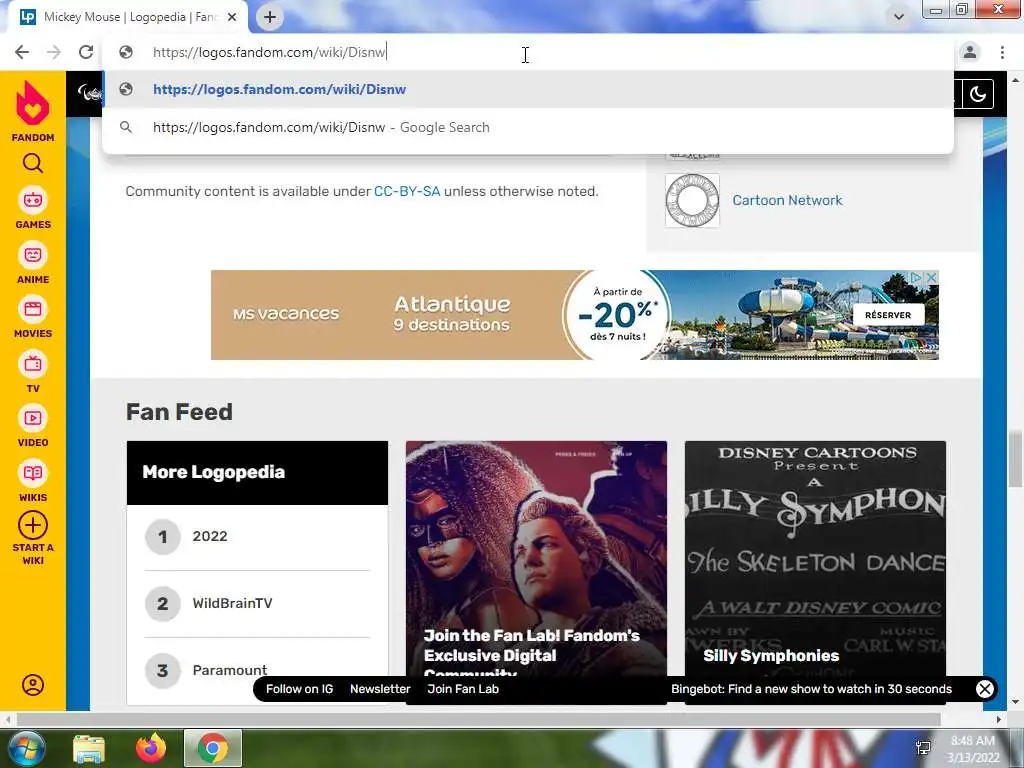Image resolution: width=1024 pixels, height=768 pixels.
Task: Close the Mickey Mouse Logopedia tab
Action: click(x=232, y=18)
